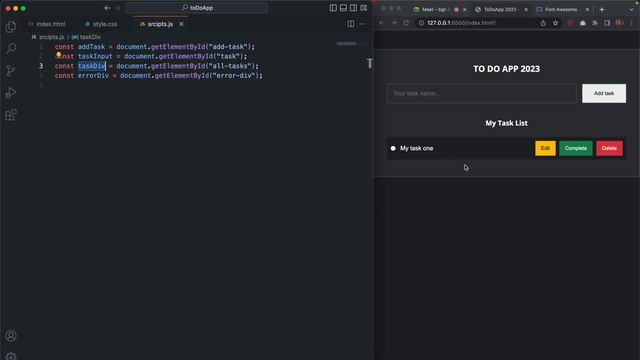Image resolution: width=640 pixels, height=360 pixels.
Task: Click the Add task button
Action: tap(604, 93)
